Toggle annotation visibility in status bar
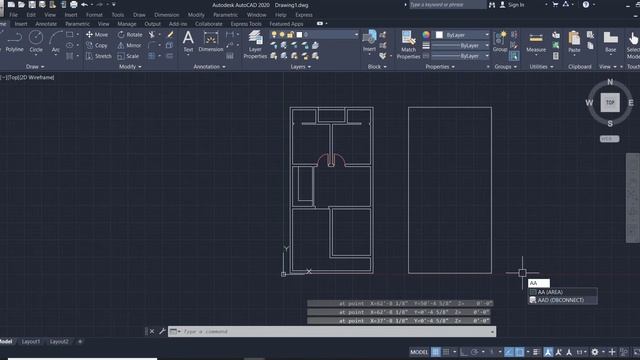Viewport: 640px width, 360px height. click(548, 352)
